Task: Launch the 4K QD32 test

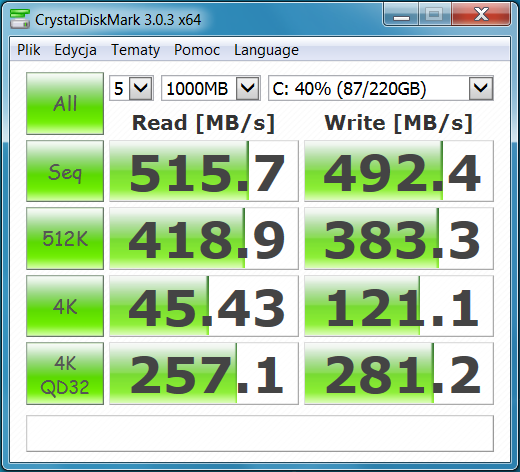Action: point(65,374)
